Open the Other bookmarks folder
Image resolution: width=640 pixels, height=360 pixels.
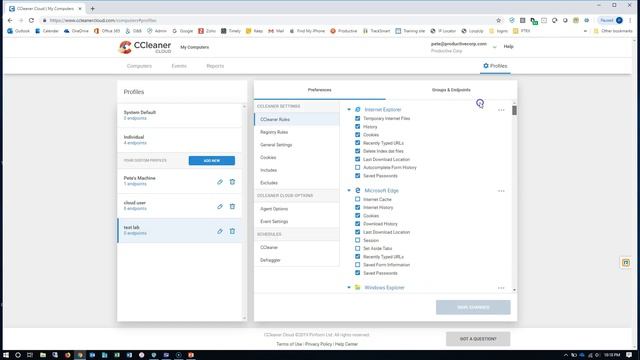[613, 31]
